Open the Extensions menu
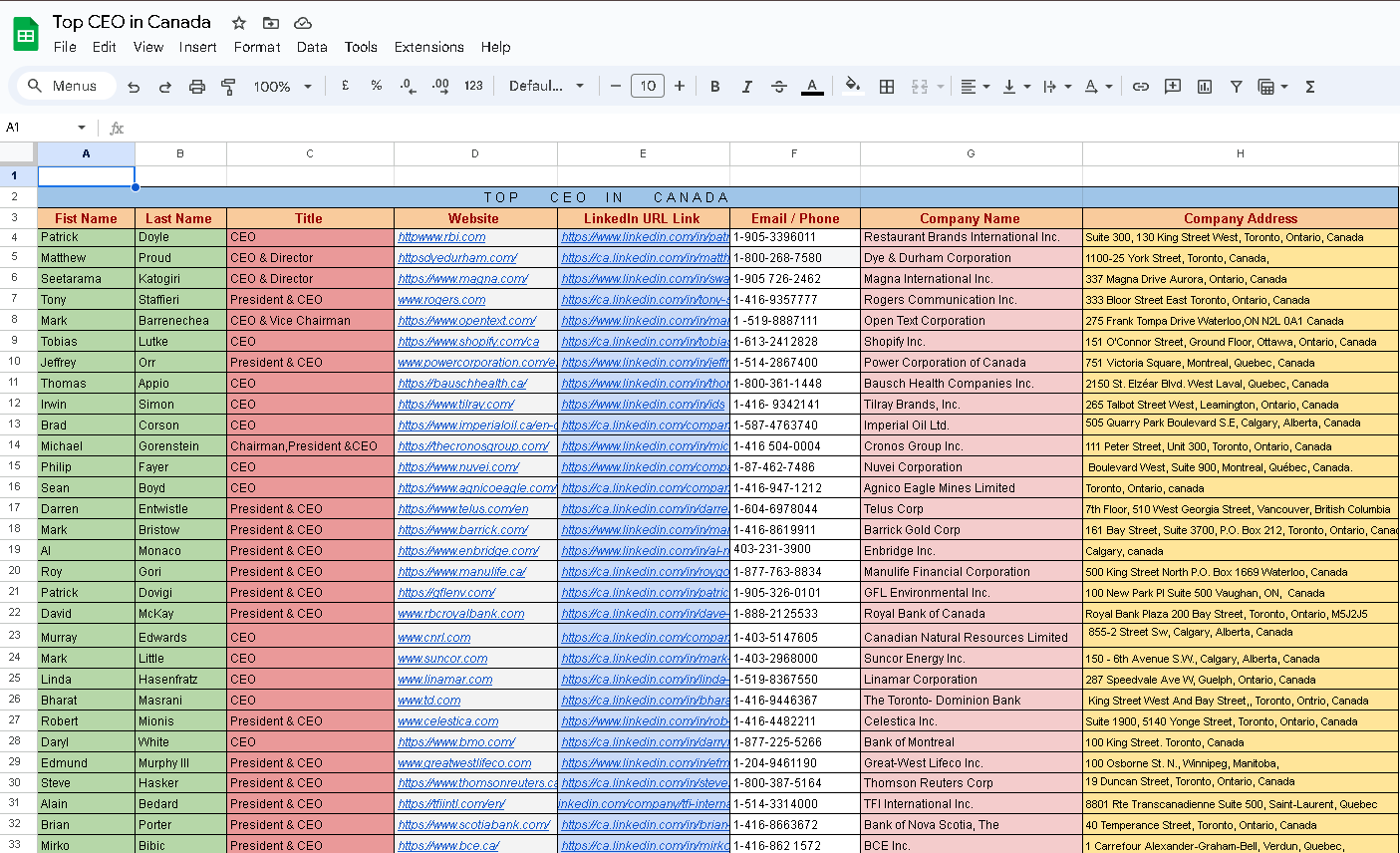The width and height of the screenshot is (1400, 853). (x=428, y=47)
